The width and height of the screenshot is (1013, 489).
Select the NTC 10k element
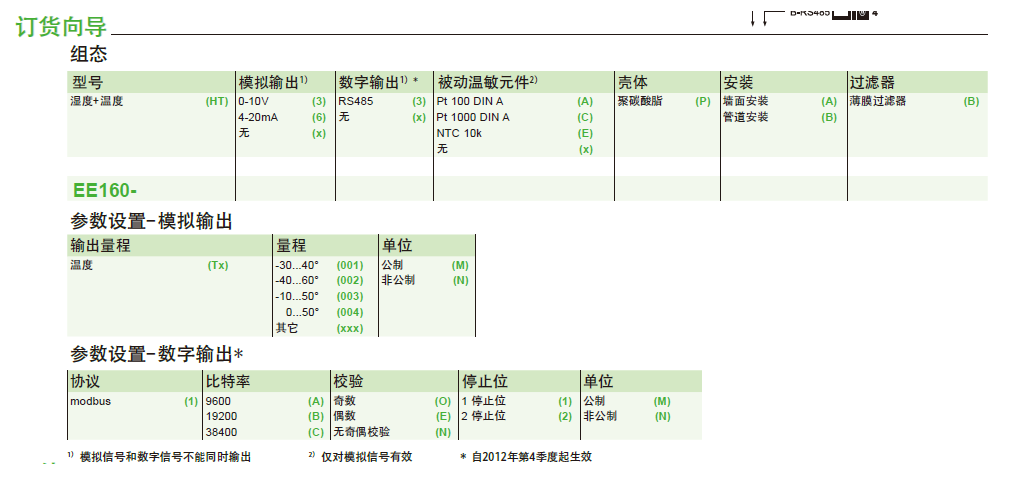tap(459, 134)
